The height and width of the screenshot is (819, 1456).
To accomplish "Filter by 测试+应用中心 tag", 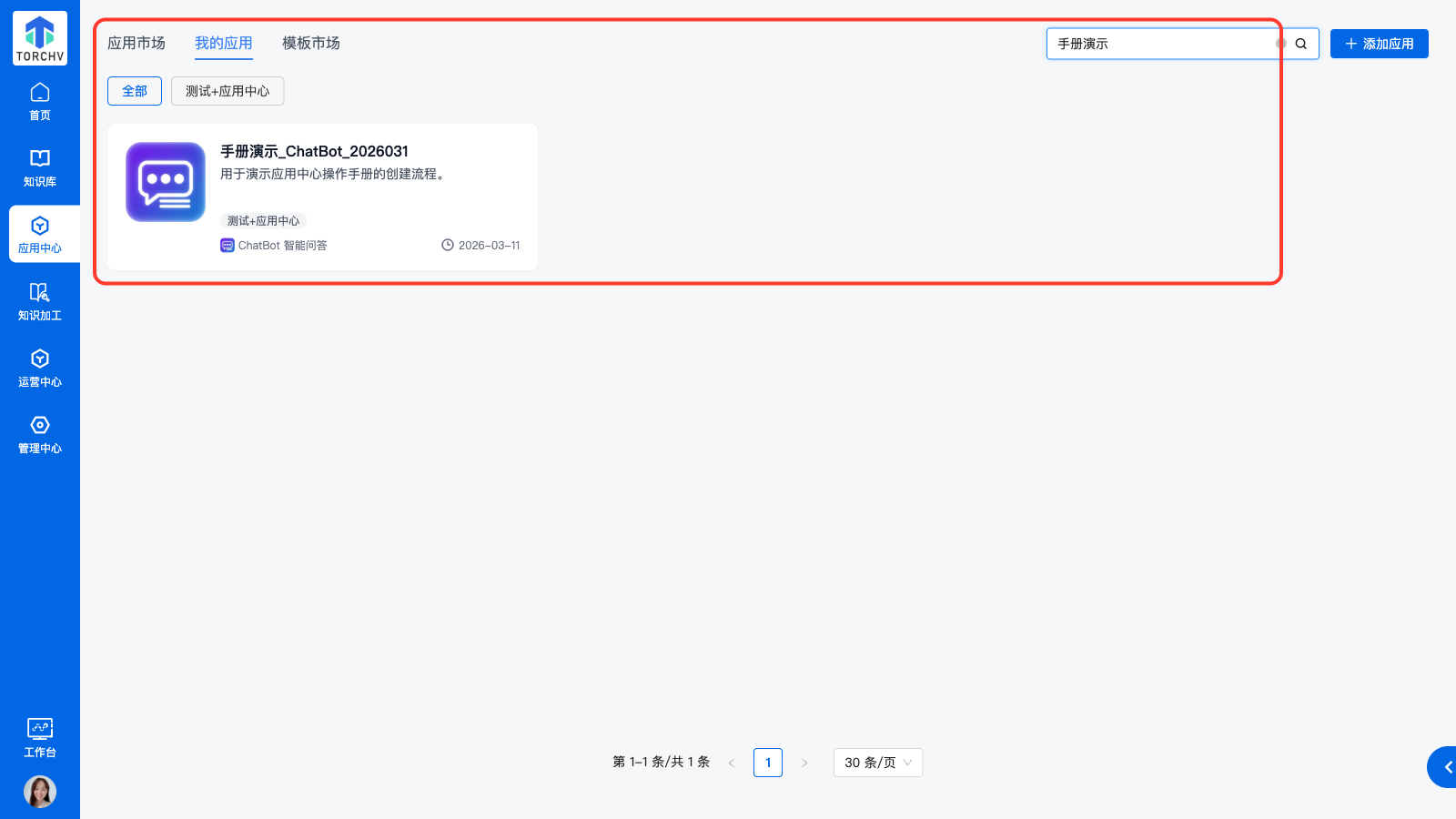I will (227, 91).
